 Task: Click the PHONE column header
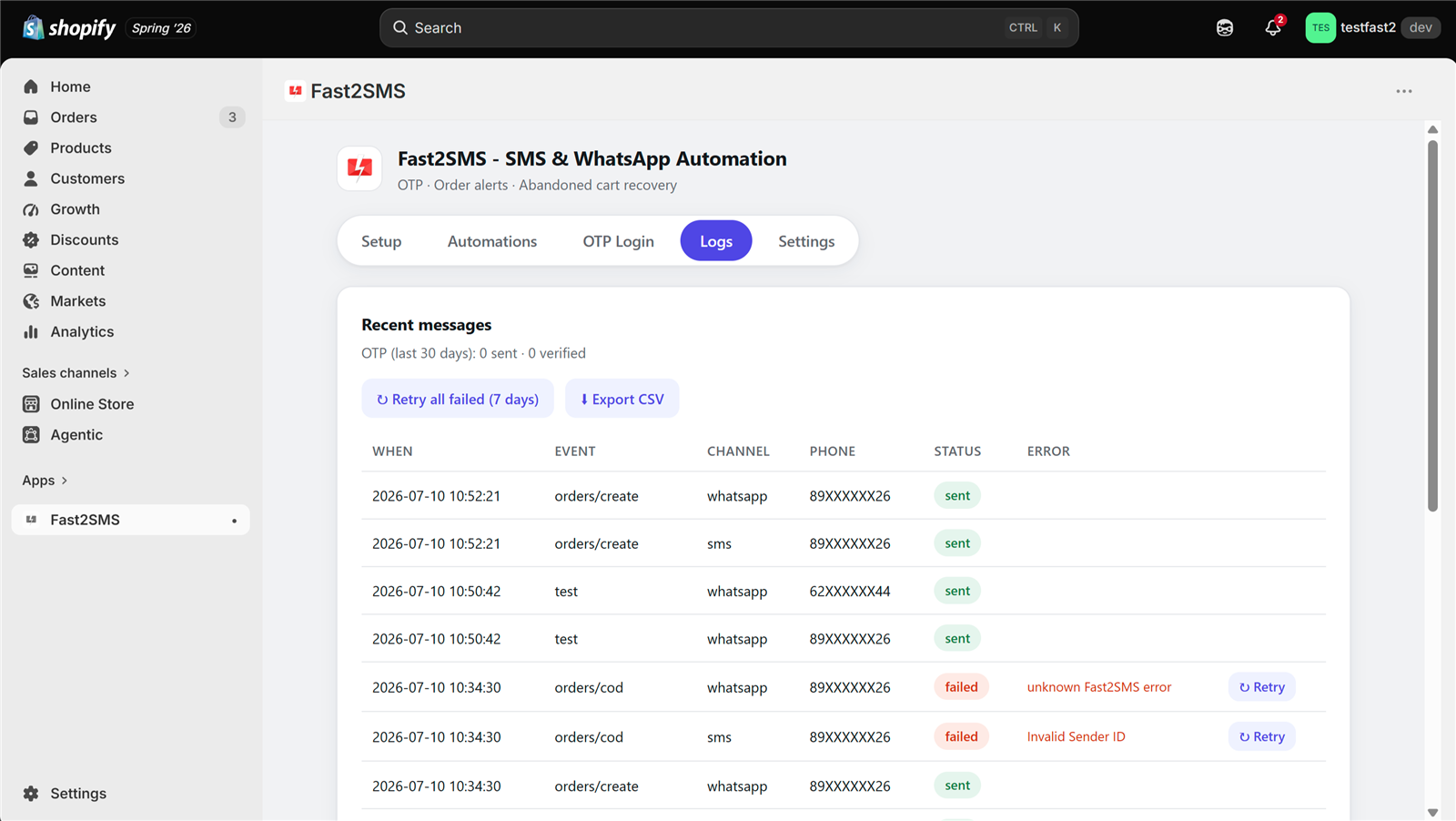(833, 451)
